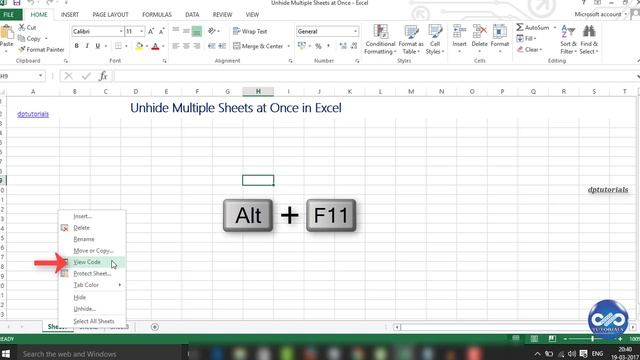Screen dimensions: 640x360
Task: Choose Move or Copy from context menu
Action: point(92,251)
